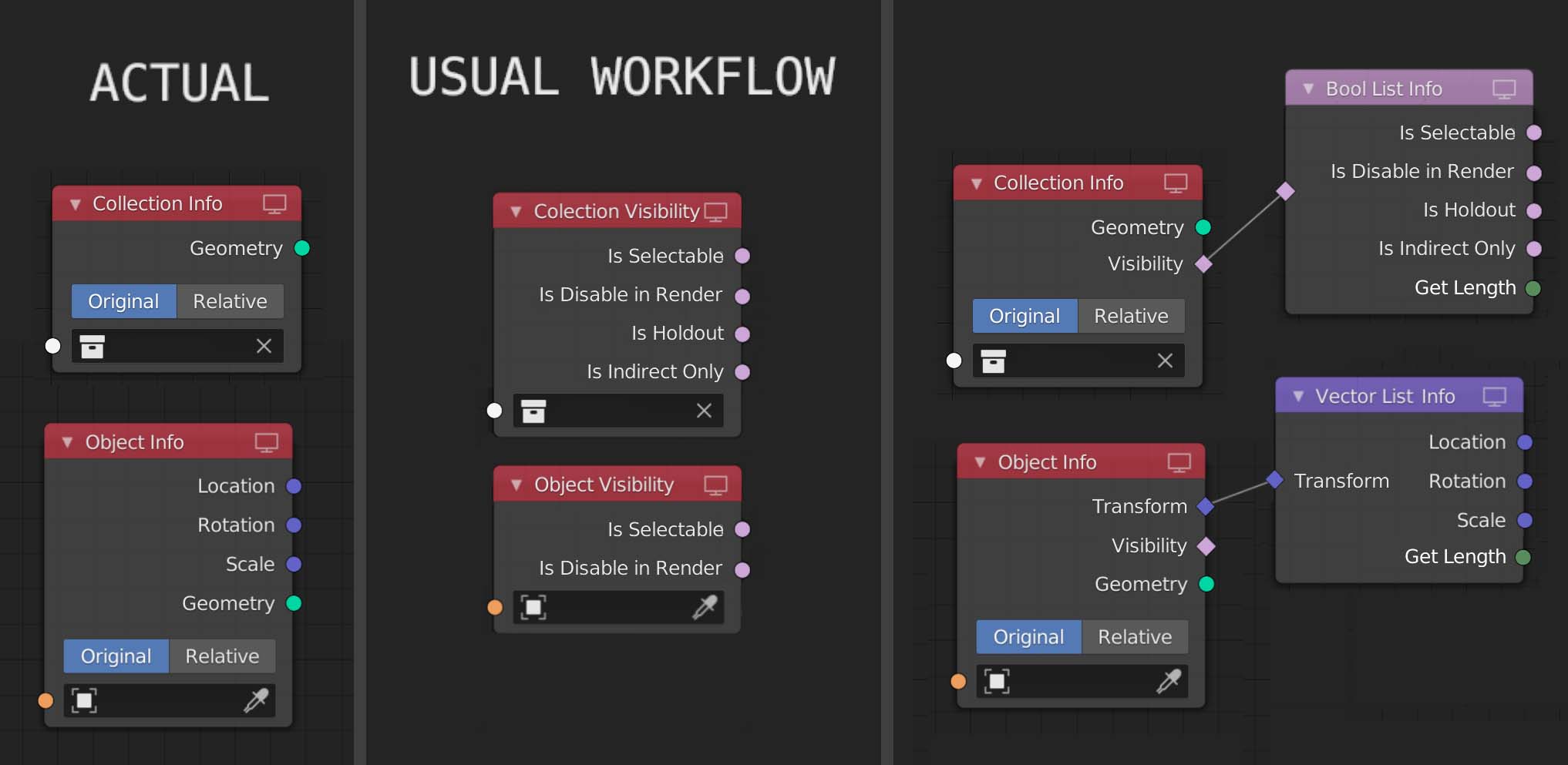Click collection archive icon in left Collection Info
1568x765 pixels.
pos(93,347)
